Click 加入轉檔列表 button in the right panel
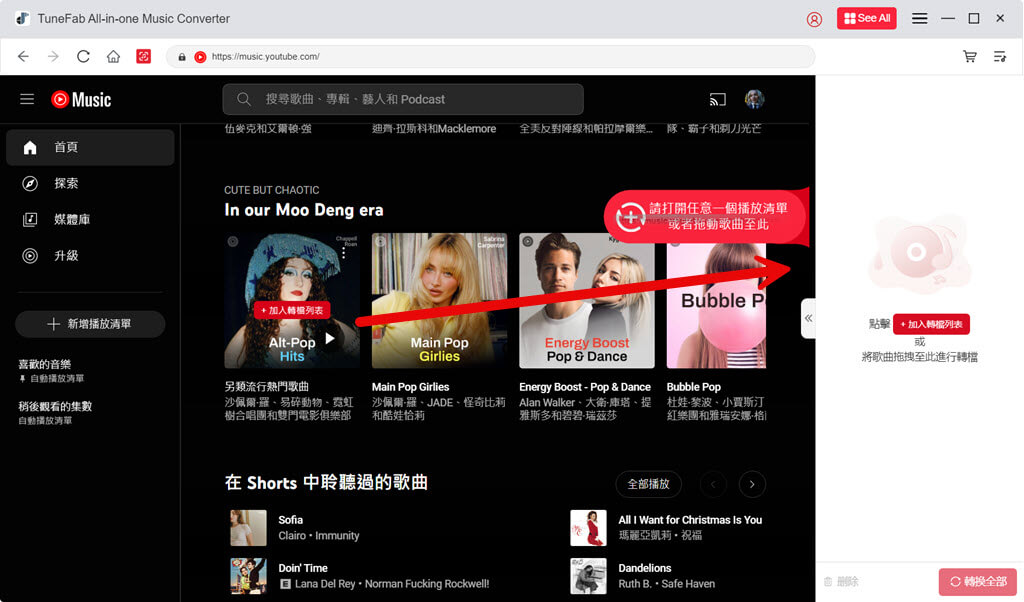The image size is (1024, 602). [931, 324]
